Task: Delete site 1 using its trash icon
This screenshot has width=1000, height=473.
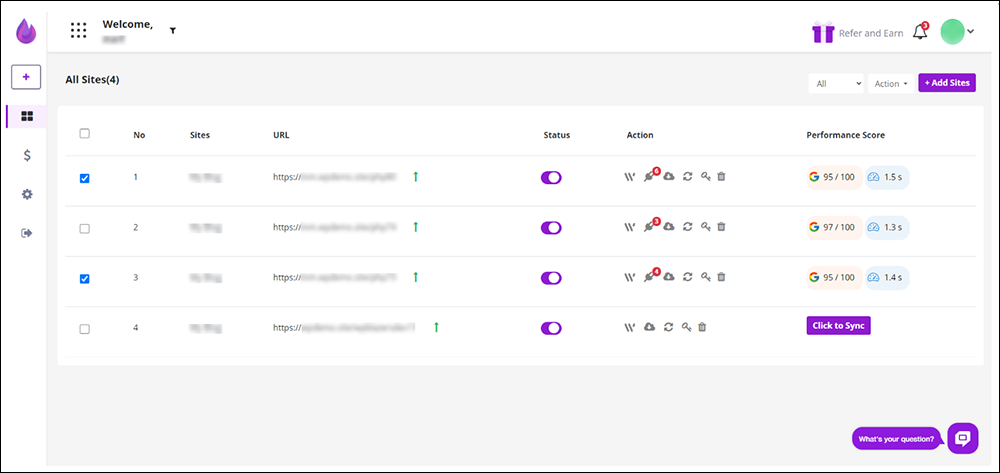Action: 721,177
